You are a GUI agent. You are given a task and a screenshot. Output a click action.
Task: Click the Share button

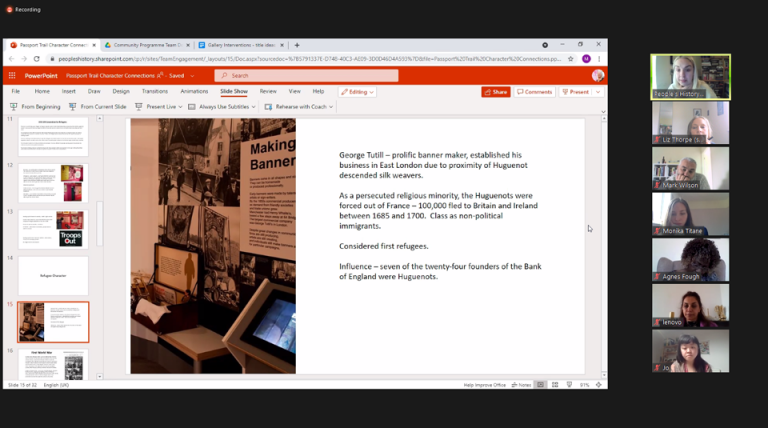(495, 91)
